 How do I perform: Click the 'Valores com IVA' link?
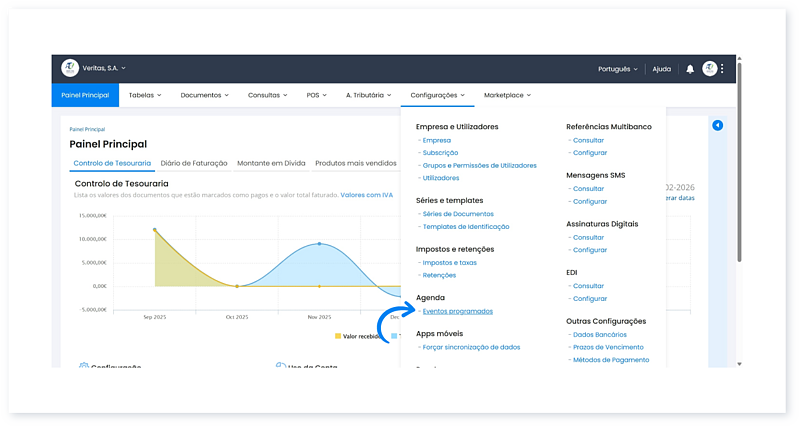[x=365, y=195]
